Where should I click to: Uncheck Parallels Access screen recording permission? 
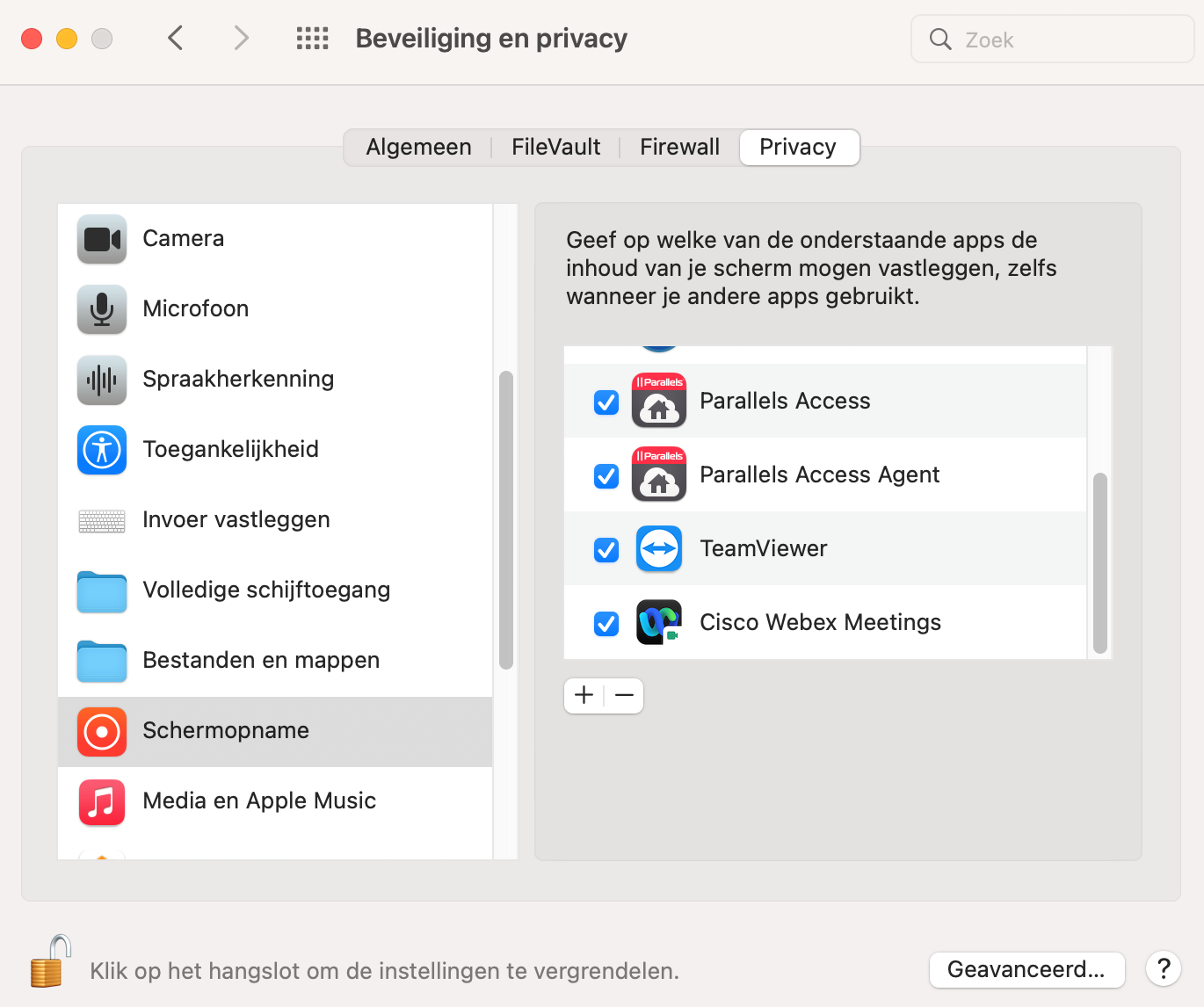606,402
